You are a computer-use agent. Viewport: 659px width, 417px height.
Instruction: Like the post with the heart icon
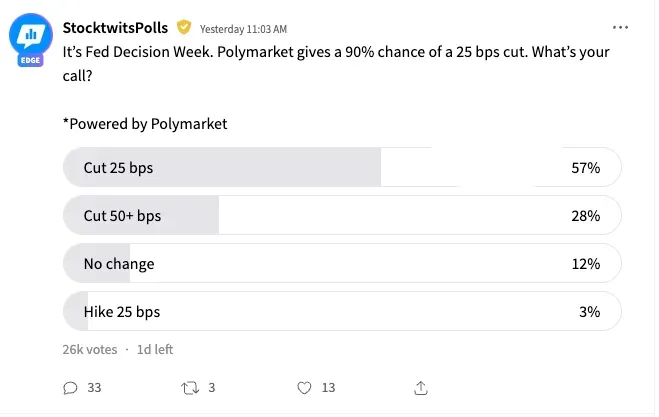[304, 388]
